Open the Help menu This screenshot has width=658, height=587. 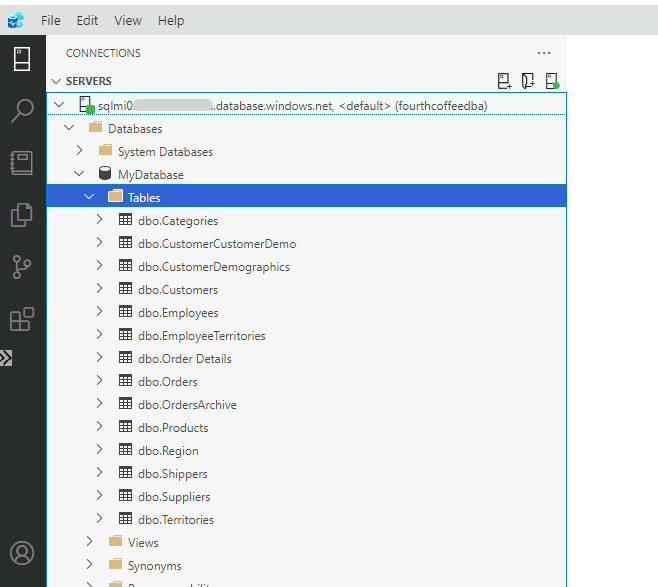point(171,20)
